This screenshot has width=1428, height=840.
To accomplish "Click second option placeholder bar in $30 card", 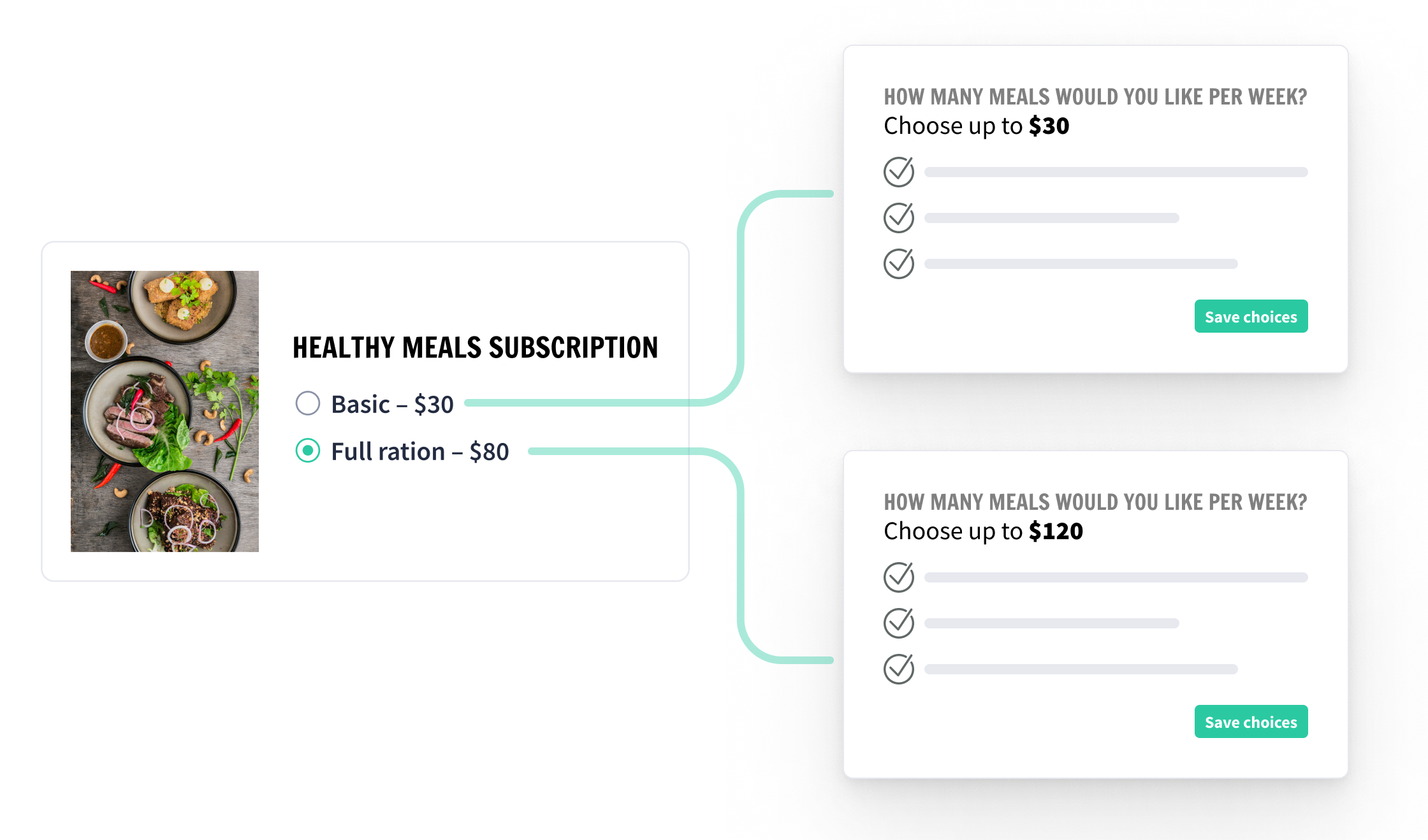I will click(x=1052, y=218).
